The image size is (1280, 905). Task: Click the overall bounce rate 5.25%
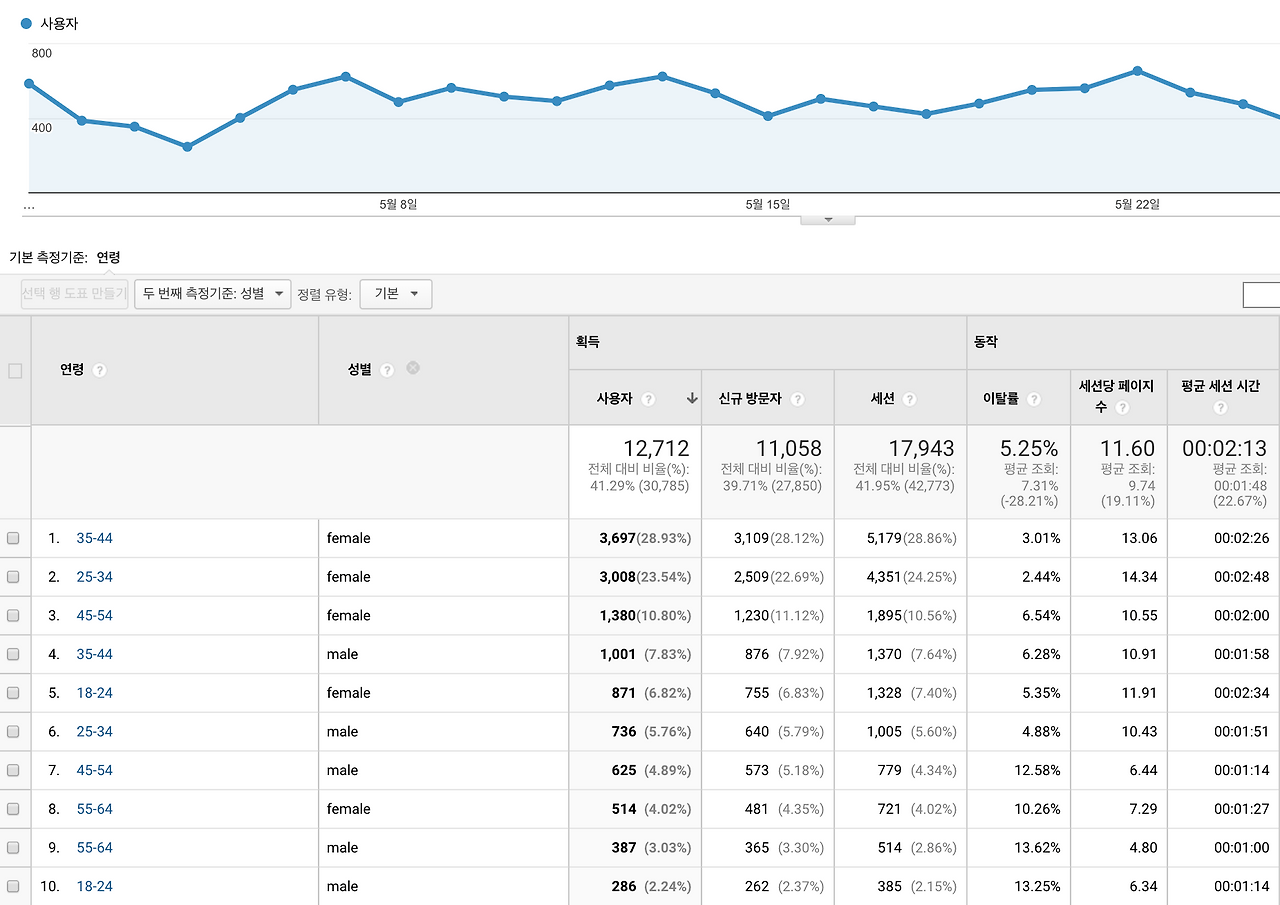click(x=1029, y=449)
